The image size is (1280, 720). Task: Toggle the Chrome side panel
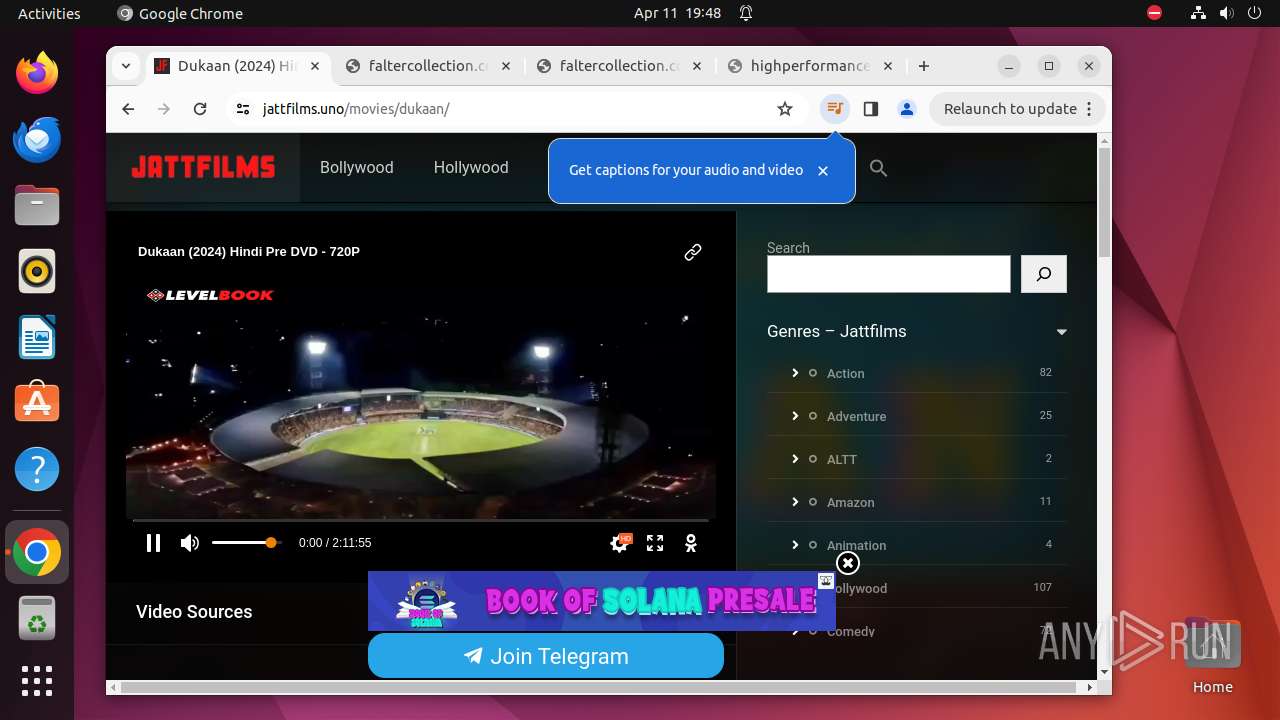point(870,109)
